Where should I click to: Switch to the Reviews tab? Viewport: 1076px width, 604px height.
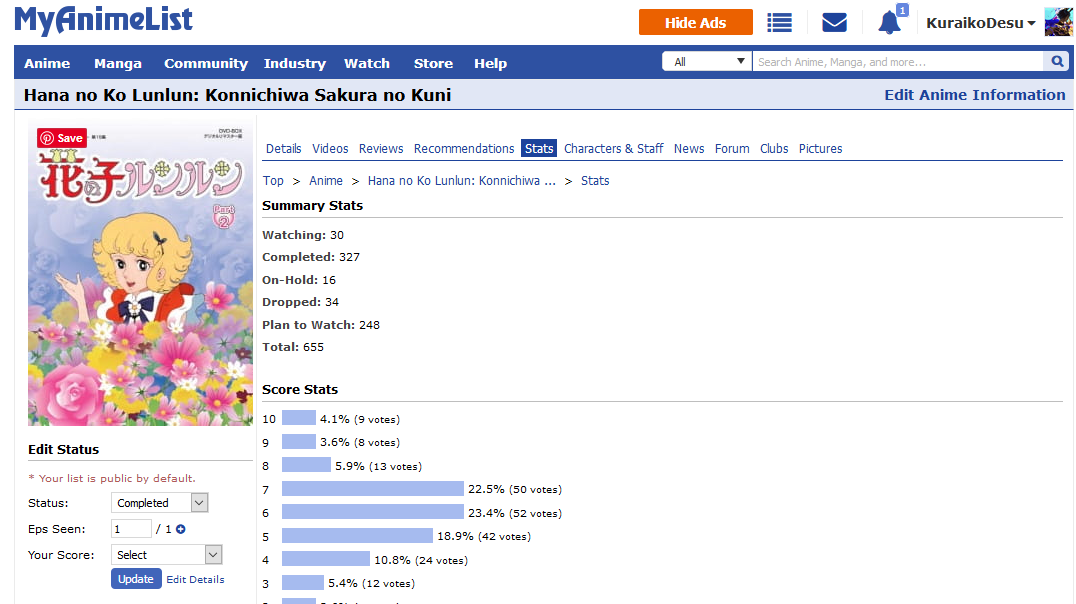(381, 149)
